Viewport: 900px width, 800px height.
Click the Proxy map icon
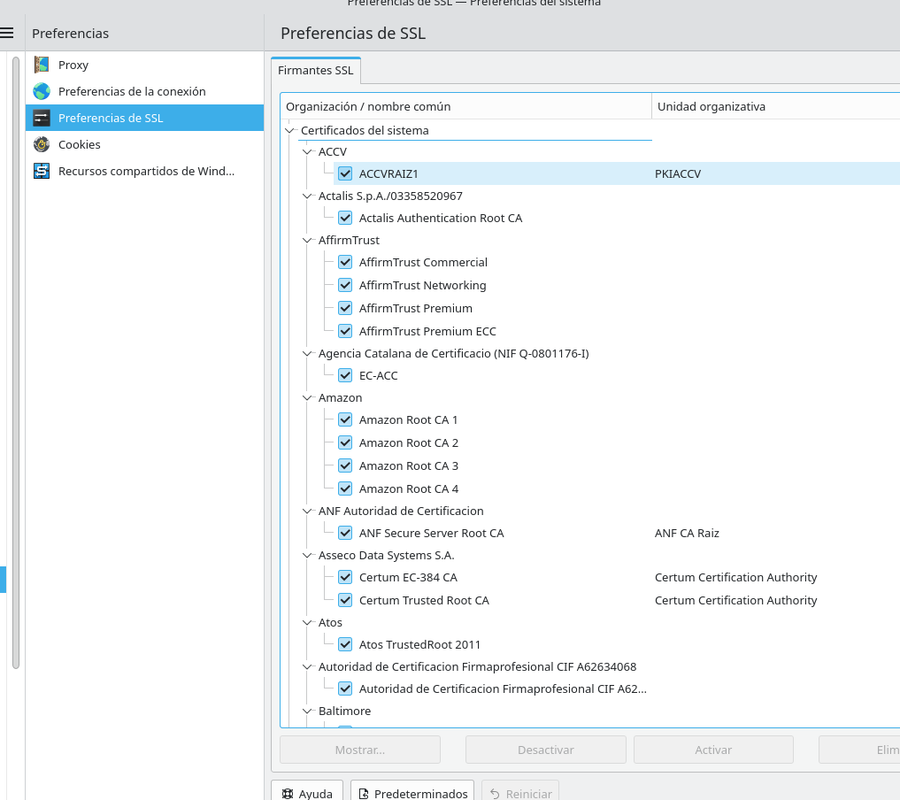click(x=41, y=65)
